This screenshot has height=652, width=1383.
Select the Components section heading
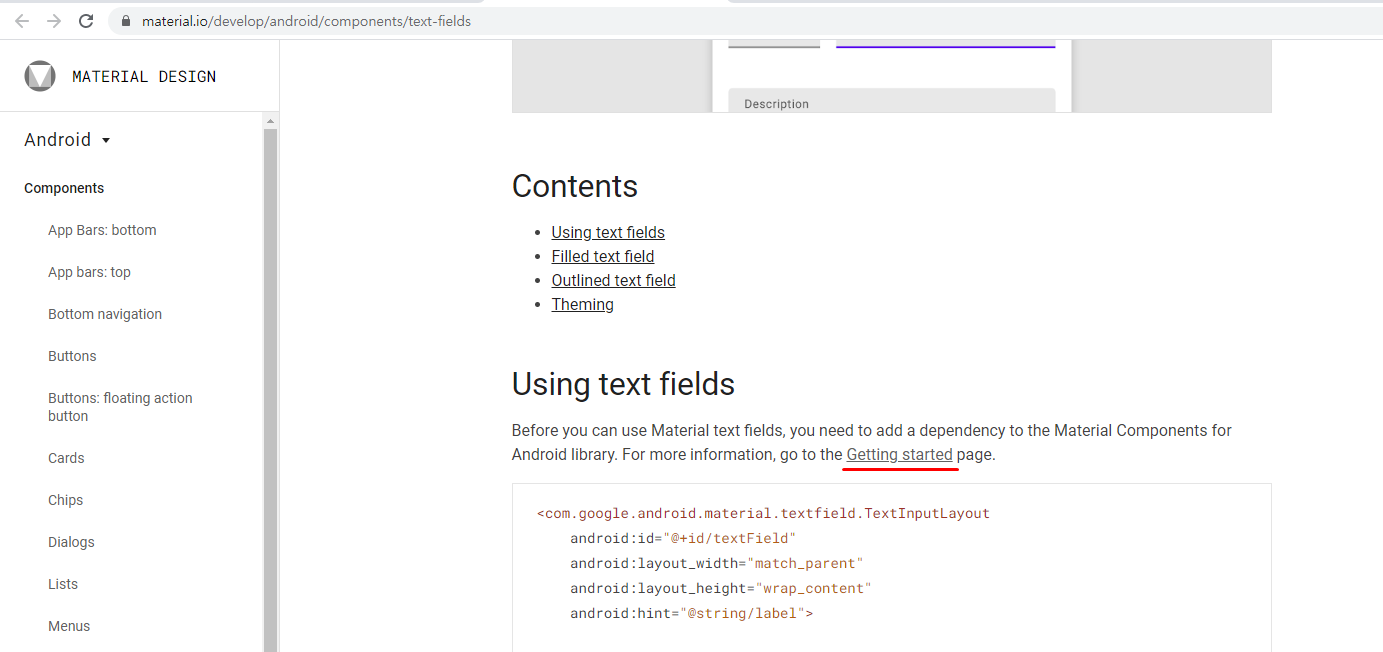point(64,188)
